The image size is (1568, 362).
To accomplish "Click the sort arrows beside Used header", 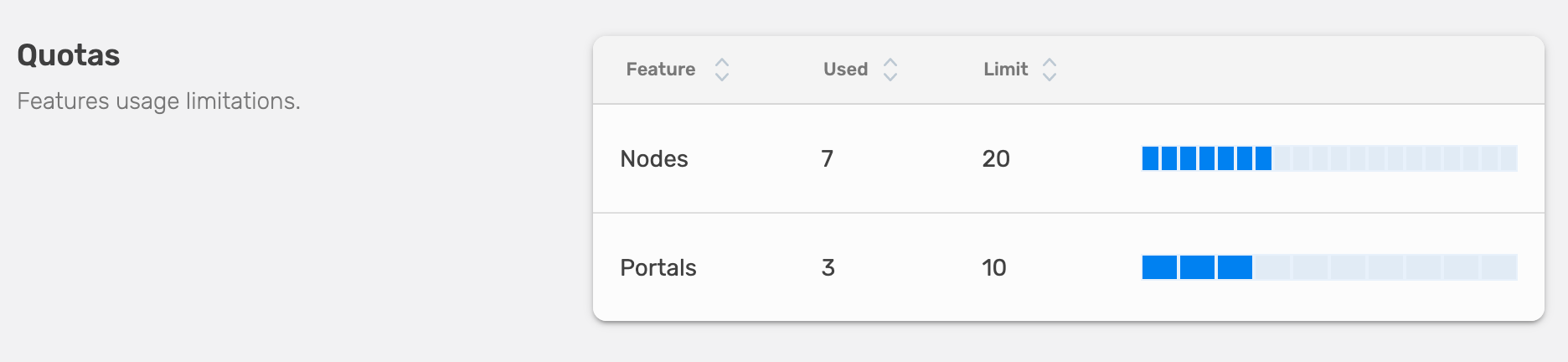I will click(890, 70).
